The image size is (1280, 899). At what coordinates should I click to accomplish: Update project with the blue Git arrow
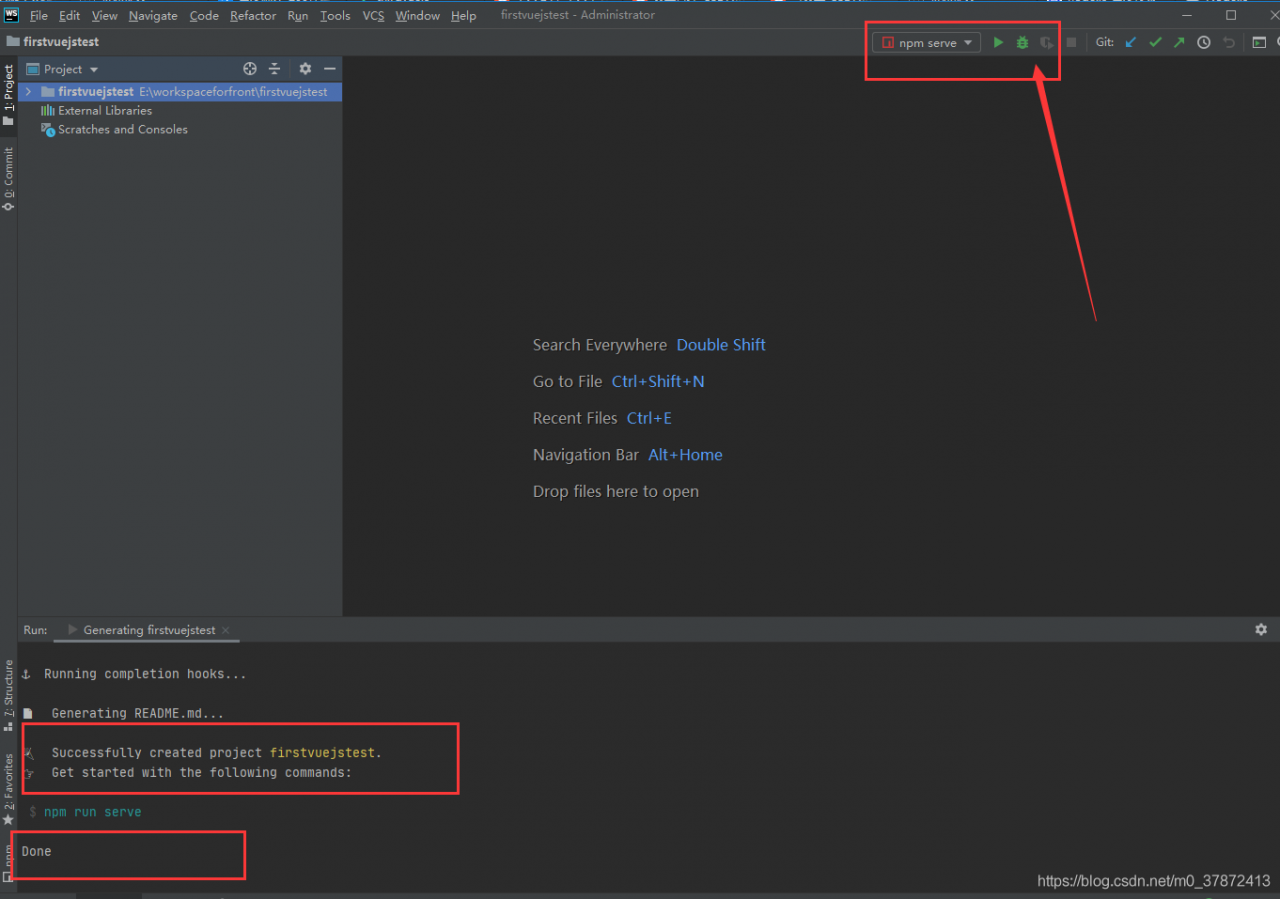(x=1131, y=43)
